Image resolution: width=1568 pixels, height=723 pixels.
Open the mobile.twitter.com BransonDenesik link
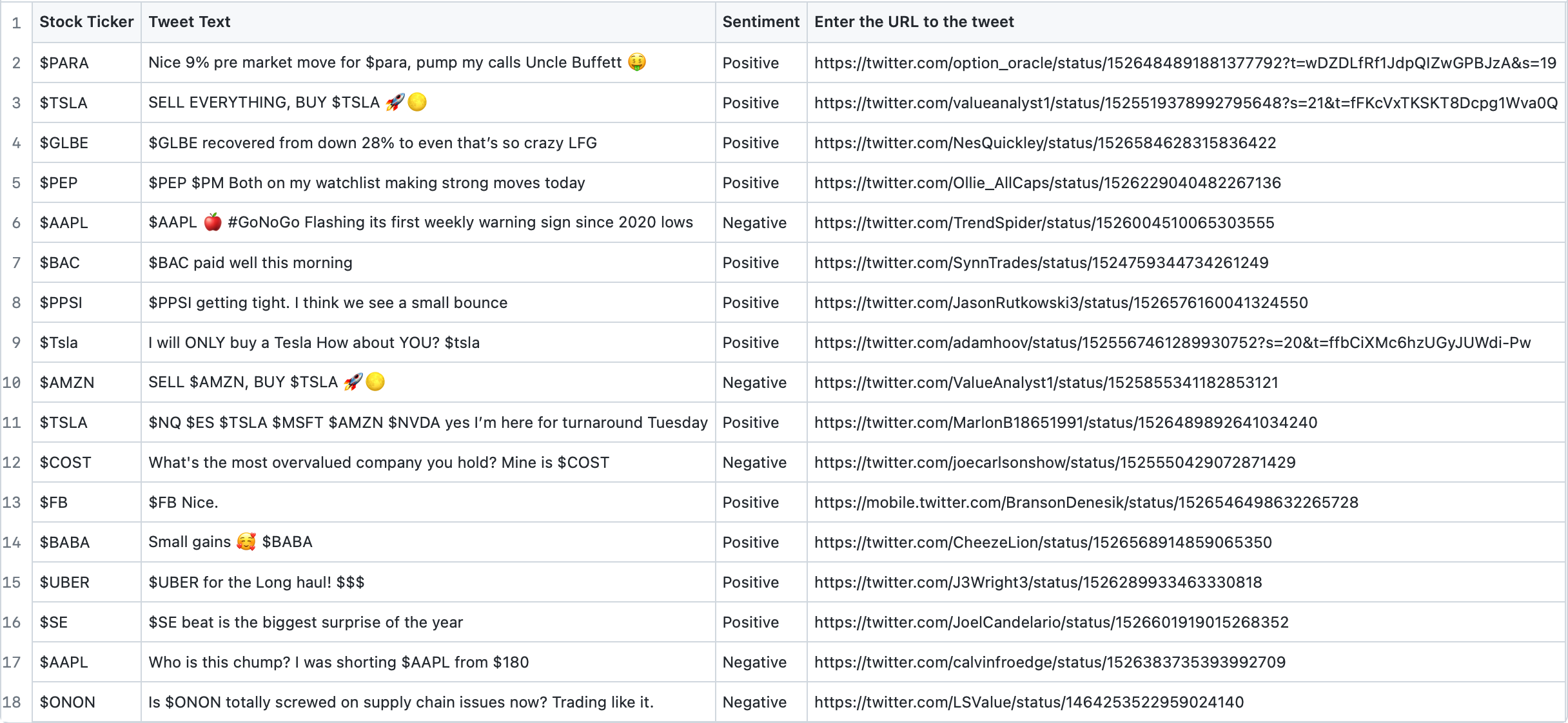coord(1086,502)
